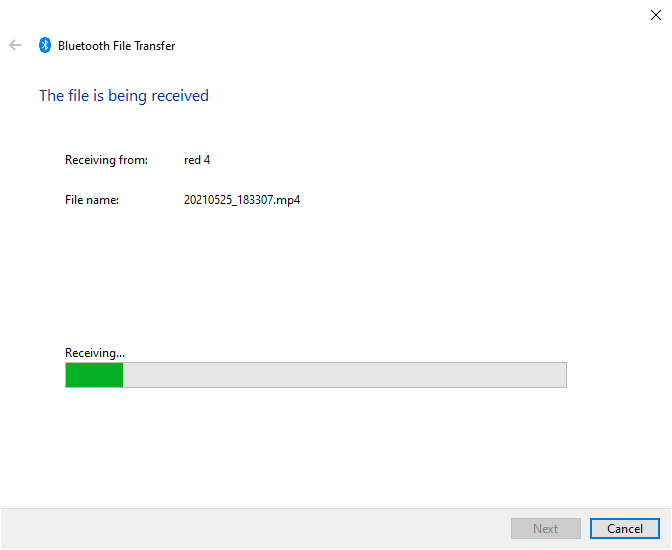
Task: Click the green filled portion of progress bar
Action: (x=94, y=375)
